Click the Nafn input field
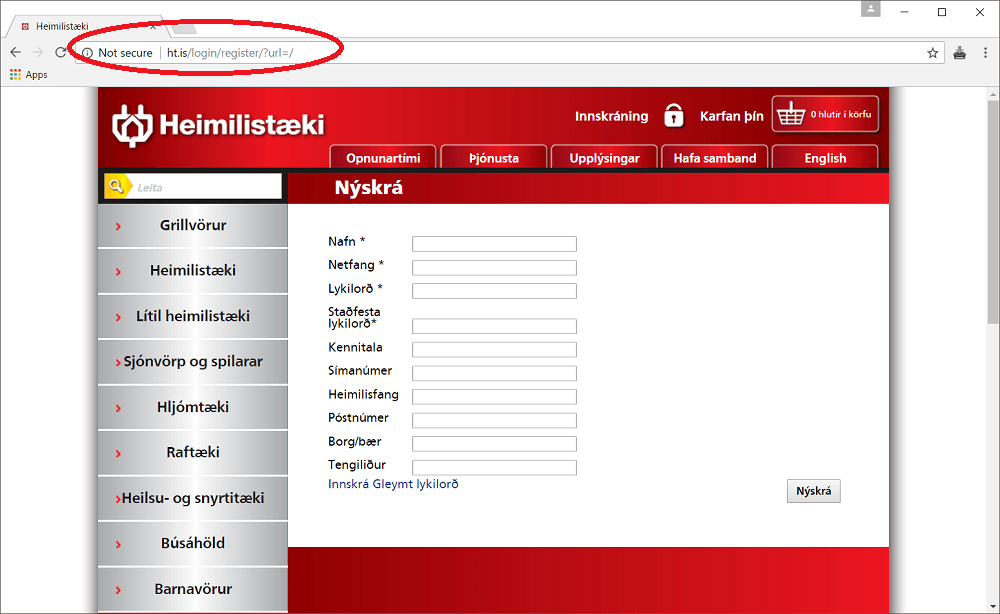This screenshot has width=1000, height=614. [494, 244]
